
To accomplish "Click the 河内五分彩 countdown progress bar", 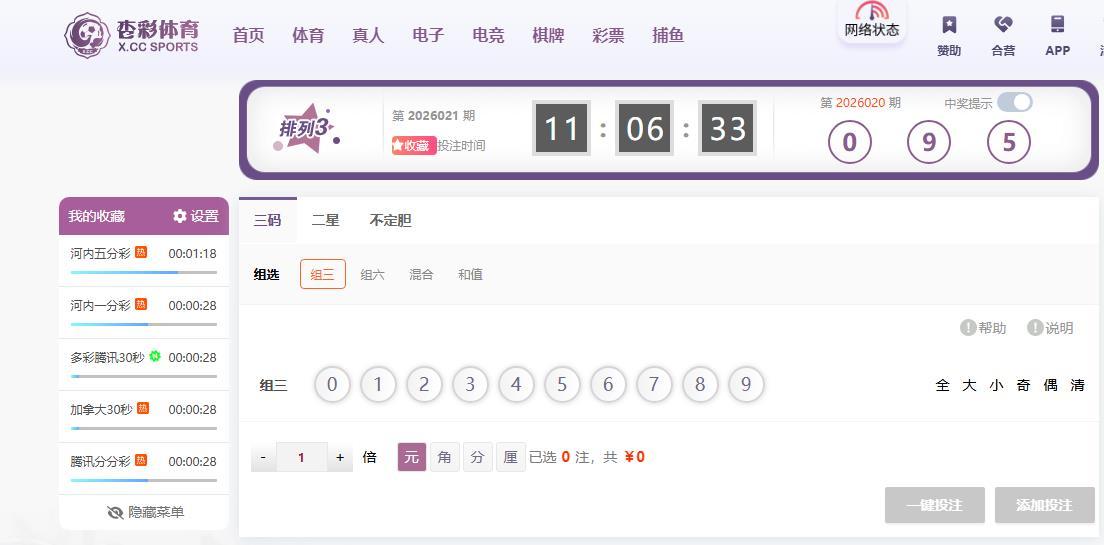I will click(144, 272).
